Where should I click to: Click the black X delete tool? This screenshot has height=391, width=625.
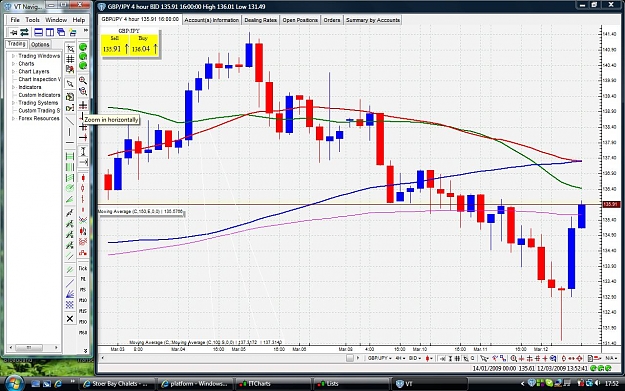70,318
